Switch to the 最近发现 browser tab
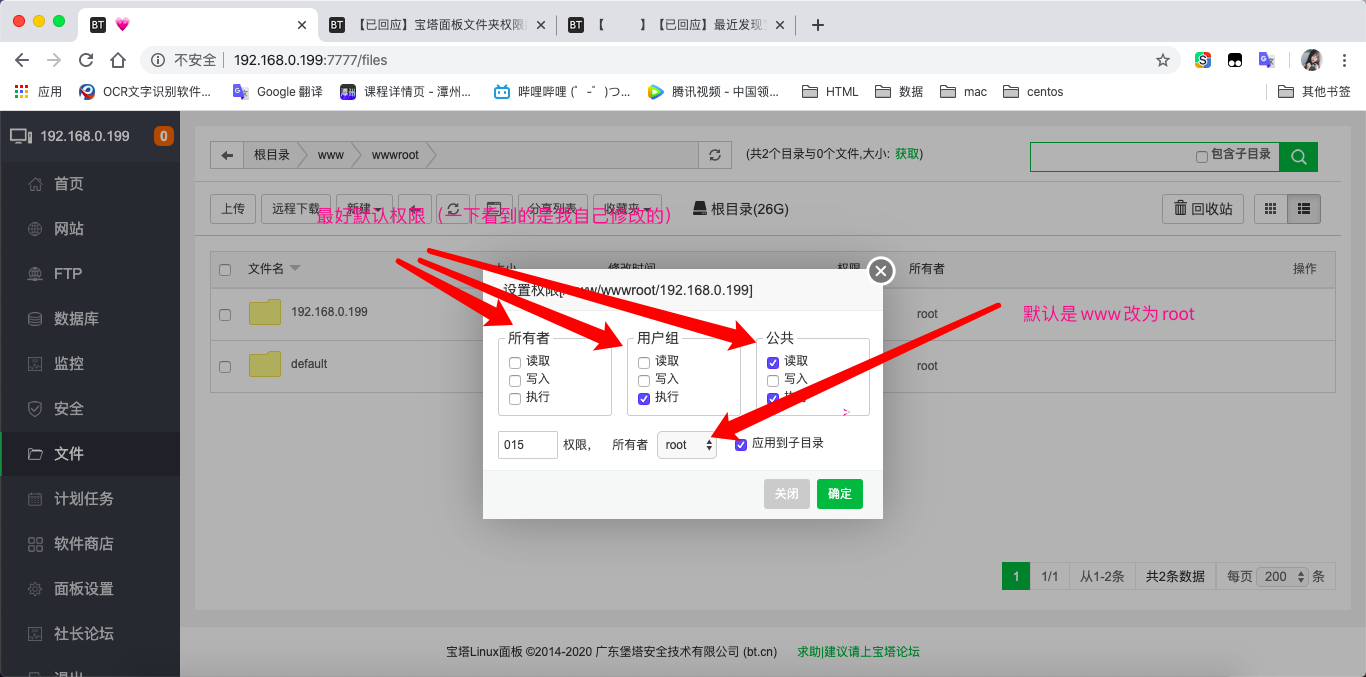The width and height of the screenshot is (1366, 677). pyautogui.click(x=677, y=25)
